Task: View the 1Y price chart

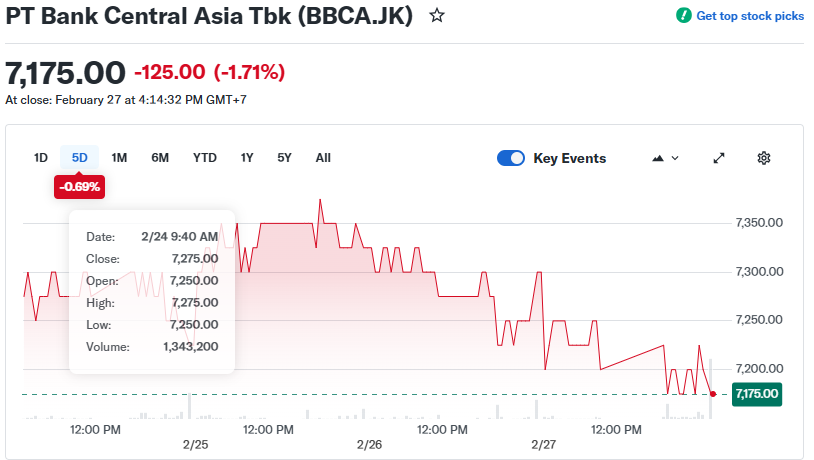Action: point(247,158)
